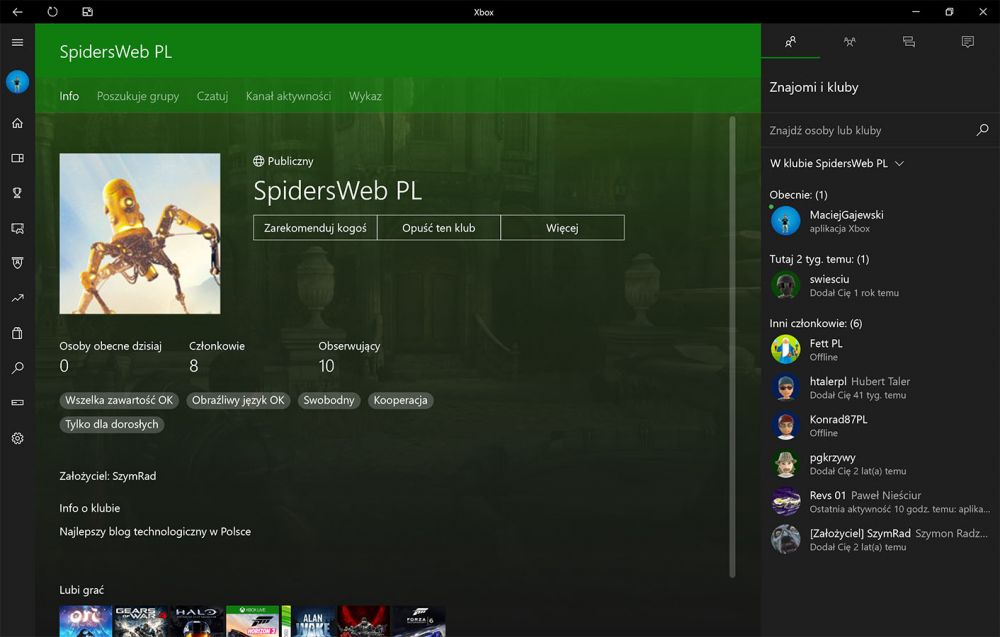Screen dimensions: 1000x637
Task: Click the refresh icon in the title bar
Action: click(52, 11)
